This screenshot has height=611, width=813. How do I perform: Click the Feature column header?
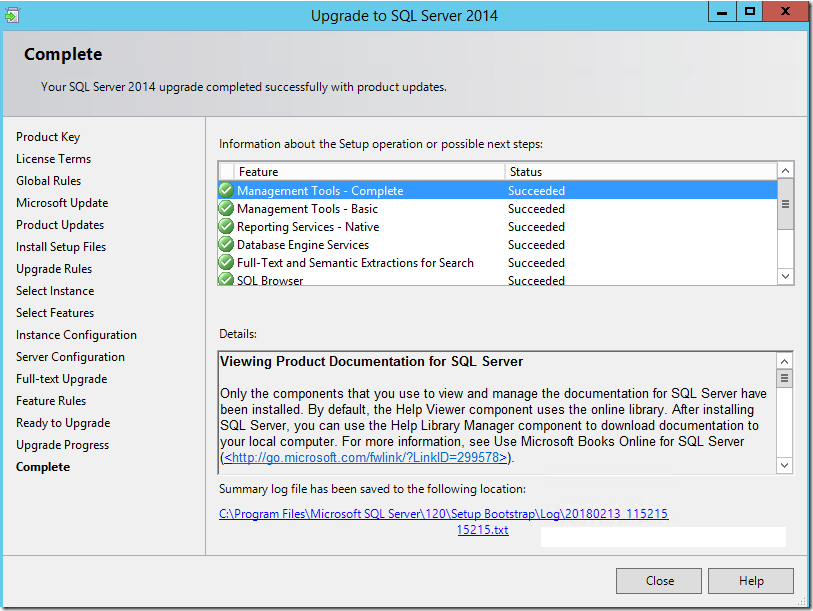[x=369, y=171]
